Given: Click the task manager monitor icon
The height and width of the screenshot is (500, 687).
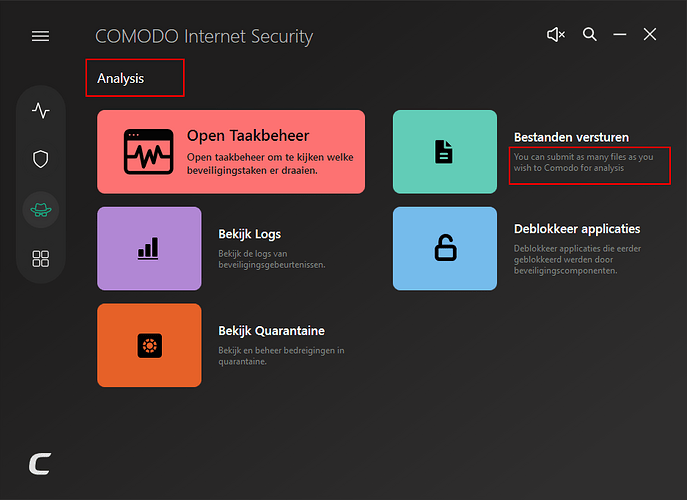Looking at the screenshot, I should click(x=148, y=152).
